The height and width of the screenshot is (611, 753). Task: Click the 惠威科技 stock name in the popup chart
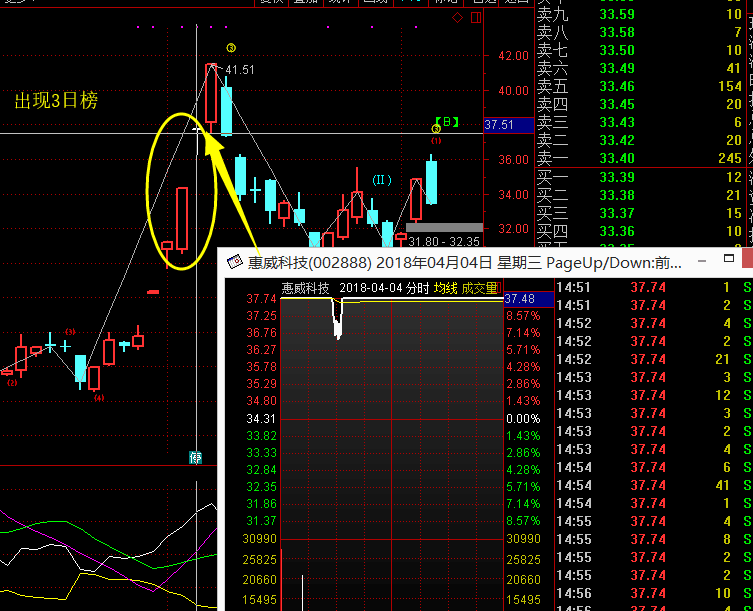click(x=305, y=288)
